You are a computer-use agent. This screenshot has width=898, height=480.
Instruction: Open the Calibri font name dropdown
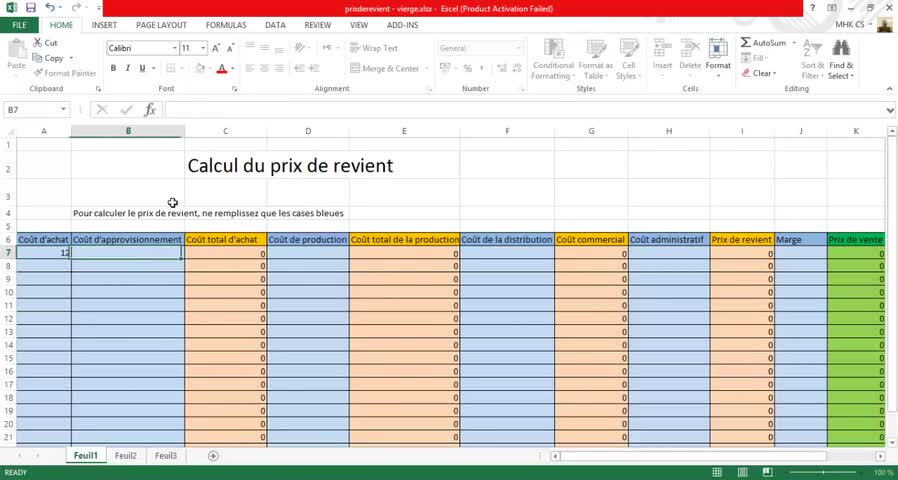click(x=175, y=48)
